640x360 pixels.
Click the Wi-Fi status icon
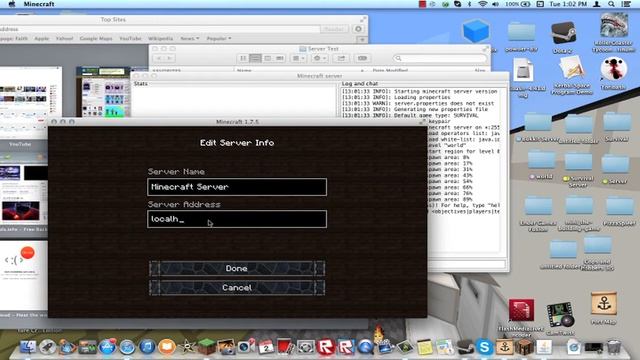point(482,4)
